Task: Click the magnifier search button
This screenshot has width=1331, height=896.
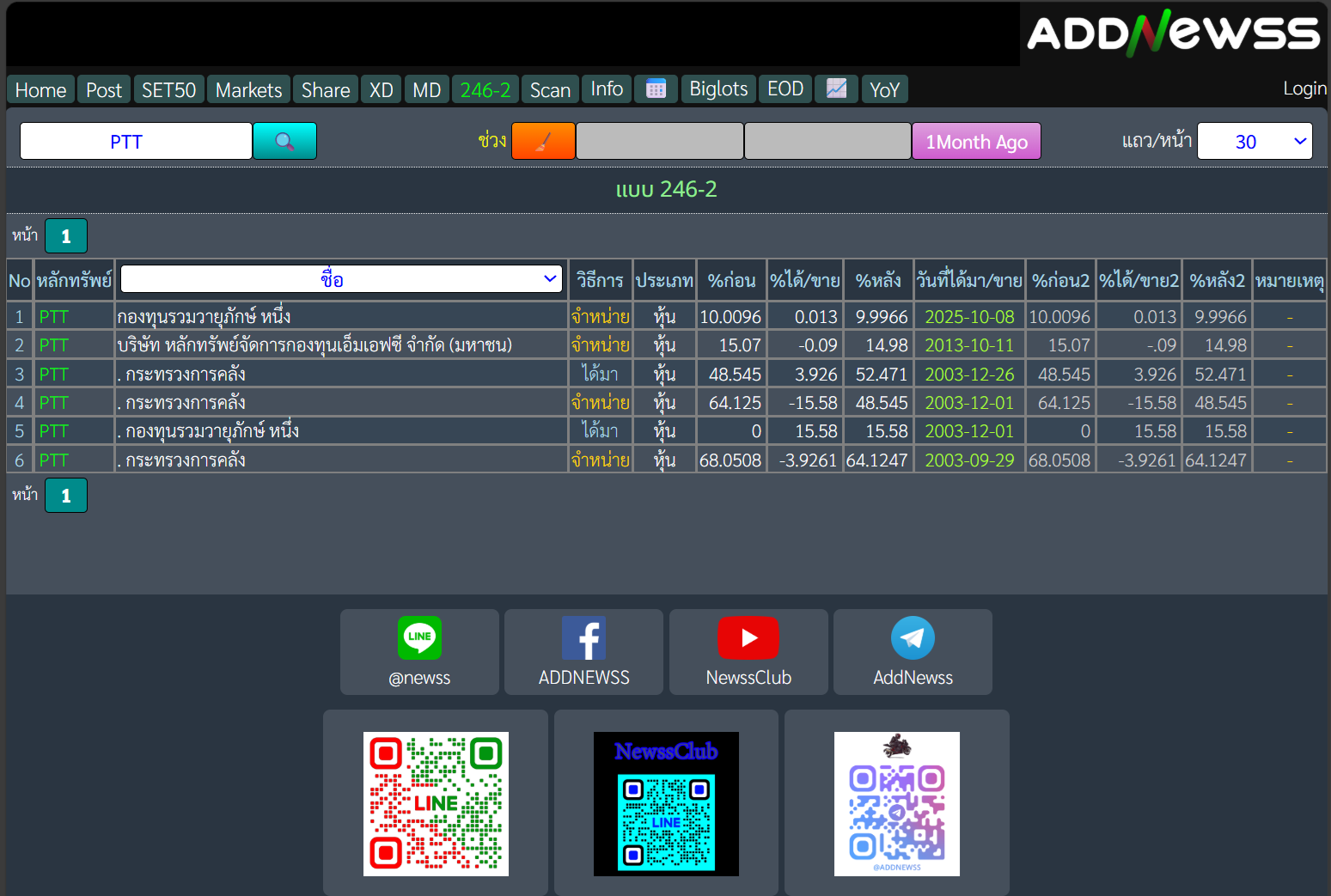Action: tap(284, 141)
